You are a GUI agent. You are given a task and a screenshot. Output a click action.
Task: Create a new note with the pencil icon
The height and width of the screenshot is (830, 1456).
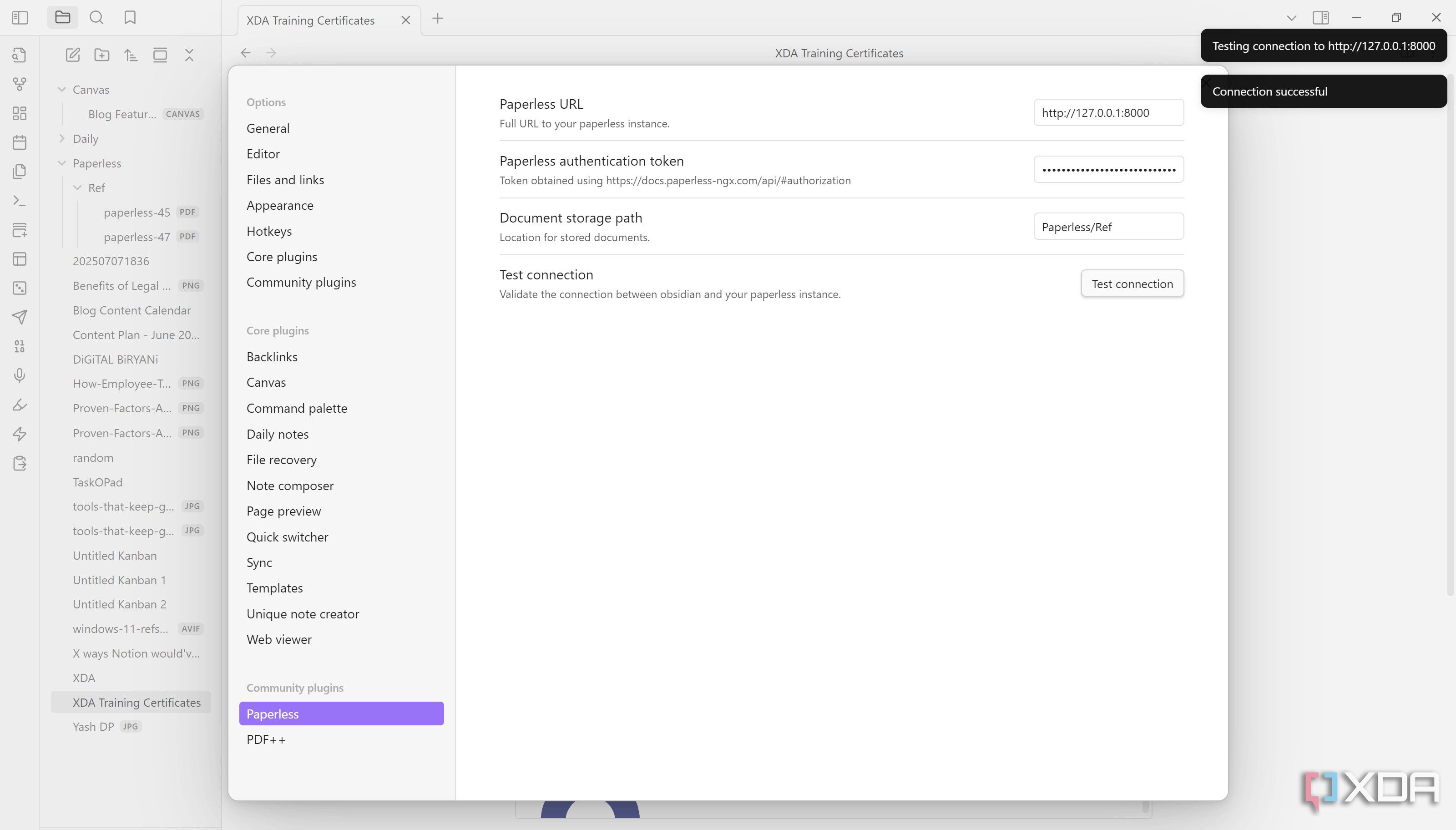tap(72, 55)
